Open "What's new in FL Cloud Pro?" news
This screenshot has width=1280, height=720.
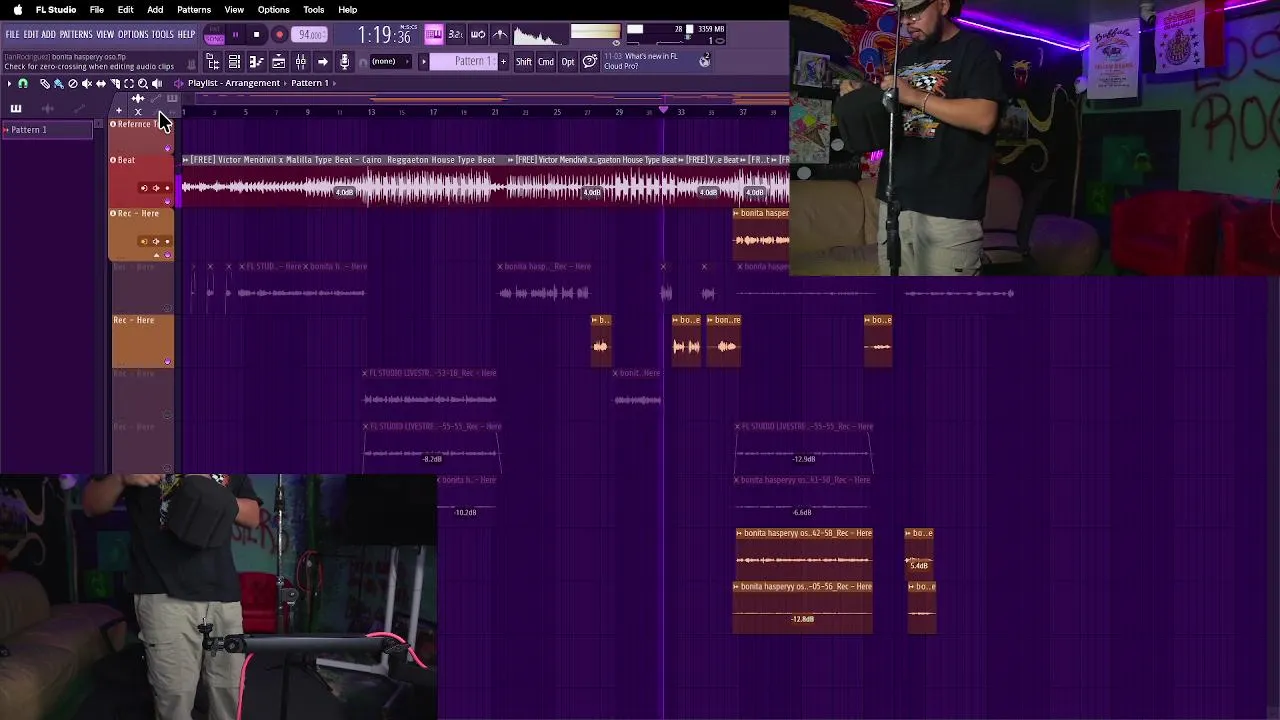tap(641, 61)
